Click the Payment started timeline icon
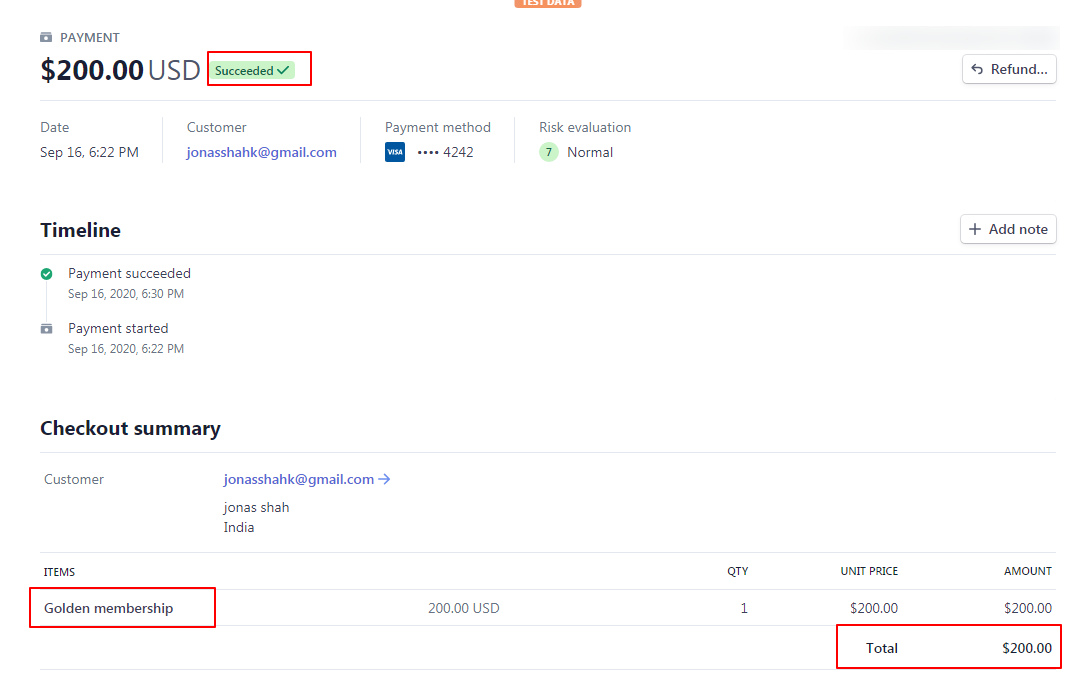Image resolution: width=1069 pixels, height=679 pixels. (x=46, y=329)
